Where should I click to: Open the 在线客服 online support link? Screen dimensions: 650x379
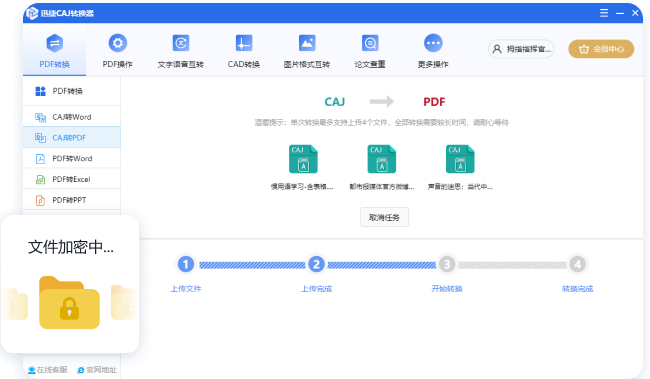pyautogui.click(x=48, y=370)
